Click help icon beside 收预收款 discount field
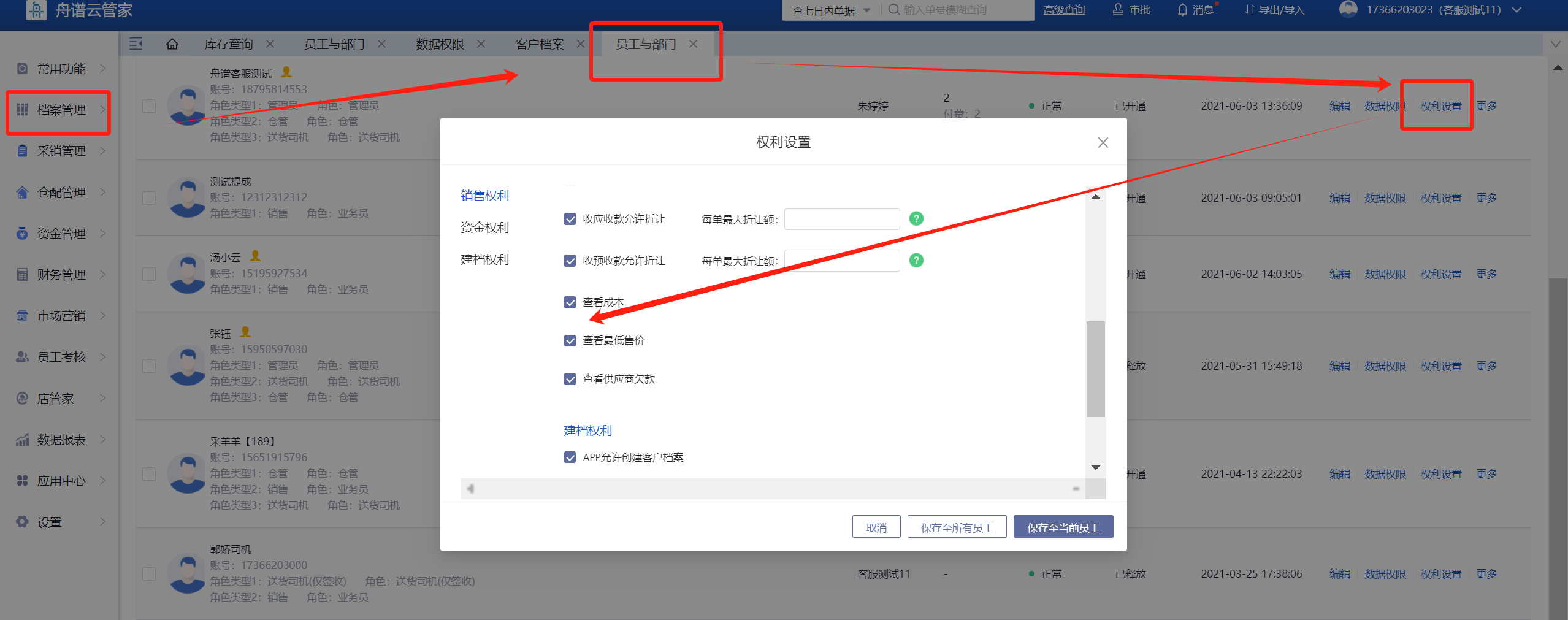The width and height of the screenshot is (1568, 620). coord(916,261)
